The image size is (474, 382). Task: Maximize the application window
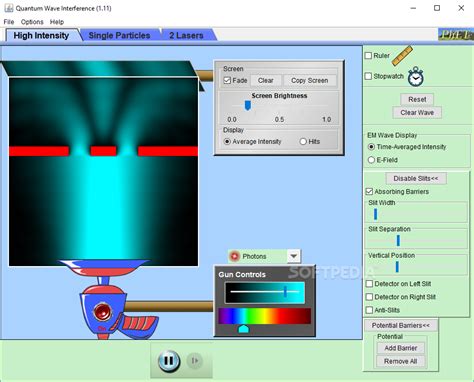coord(437,8)
